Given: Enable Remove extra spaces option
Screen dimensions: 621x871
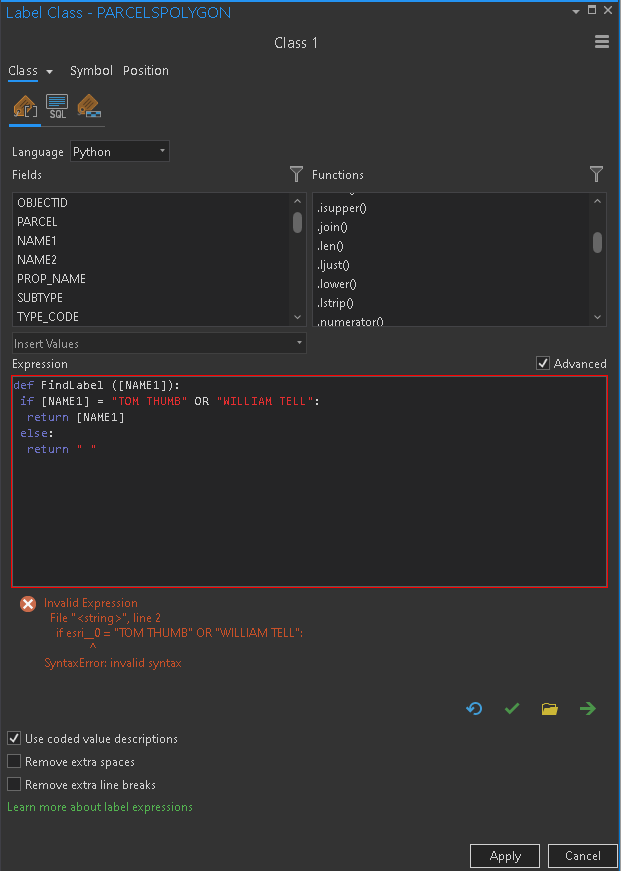Looking at the screenshot, I should (x=14, y=761).
